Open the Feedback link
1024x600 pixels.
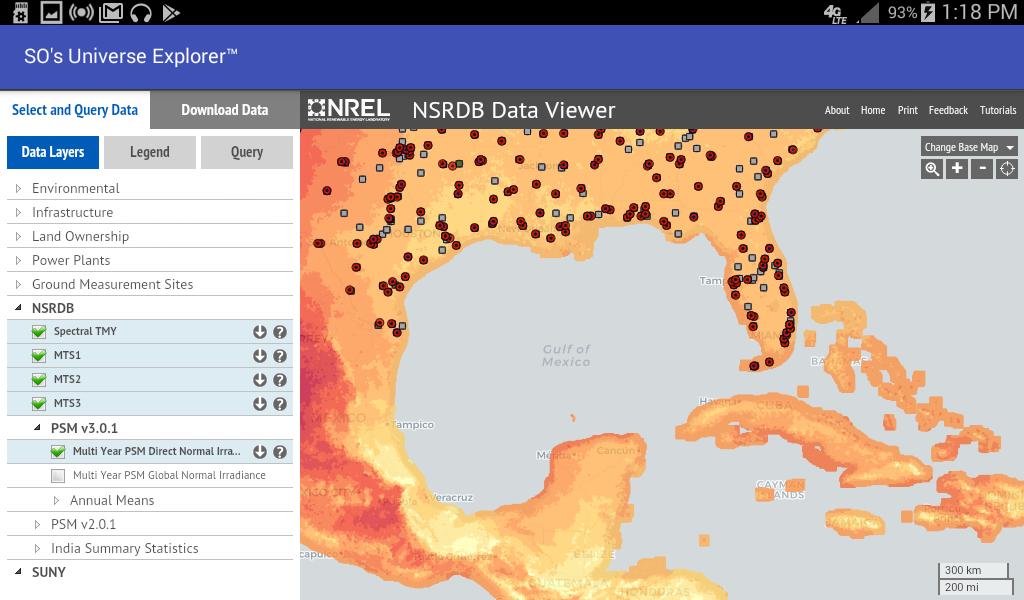coord(948,110)
